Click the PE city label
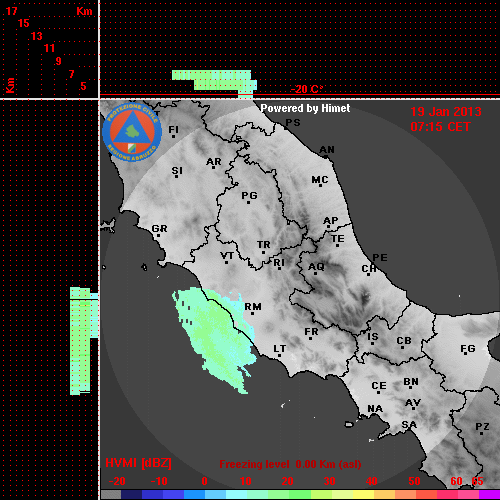This screenshot has width=500, height=500. [x=380, y=258]
